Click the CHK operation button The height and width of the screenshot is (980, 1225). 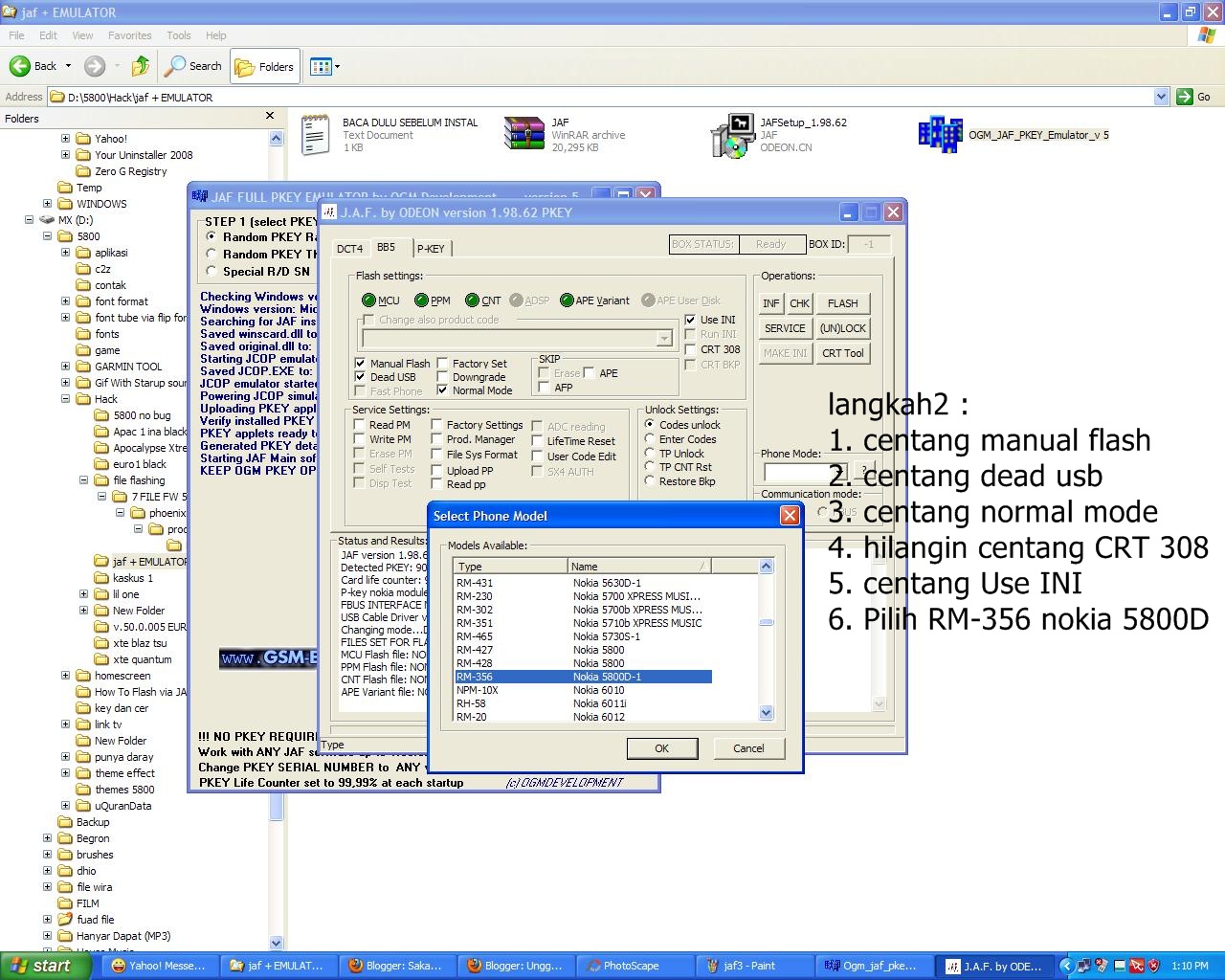tap(800, 303)
